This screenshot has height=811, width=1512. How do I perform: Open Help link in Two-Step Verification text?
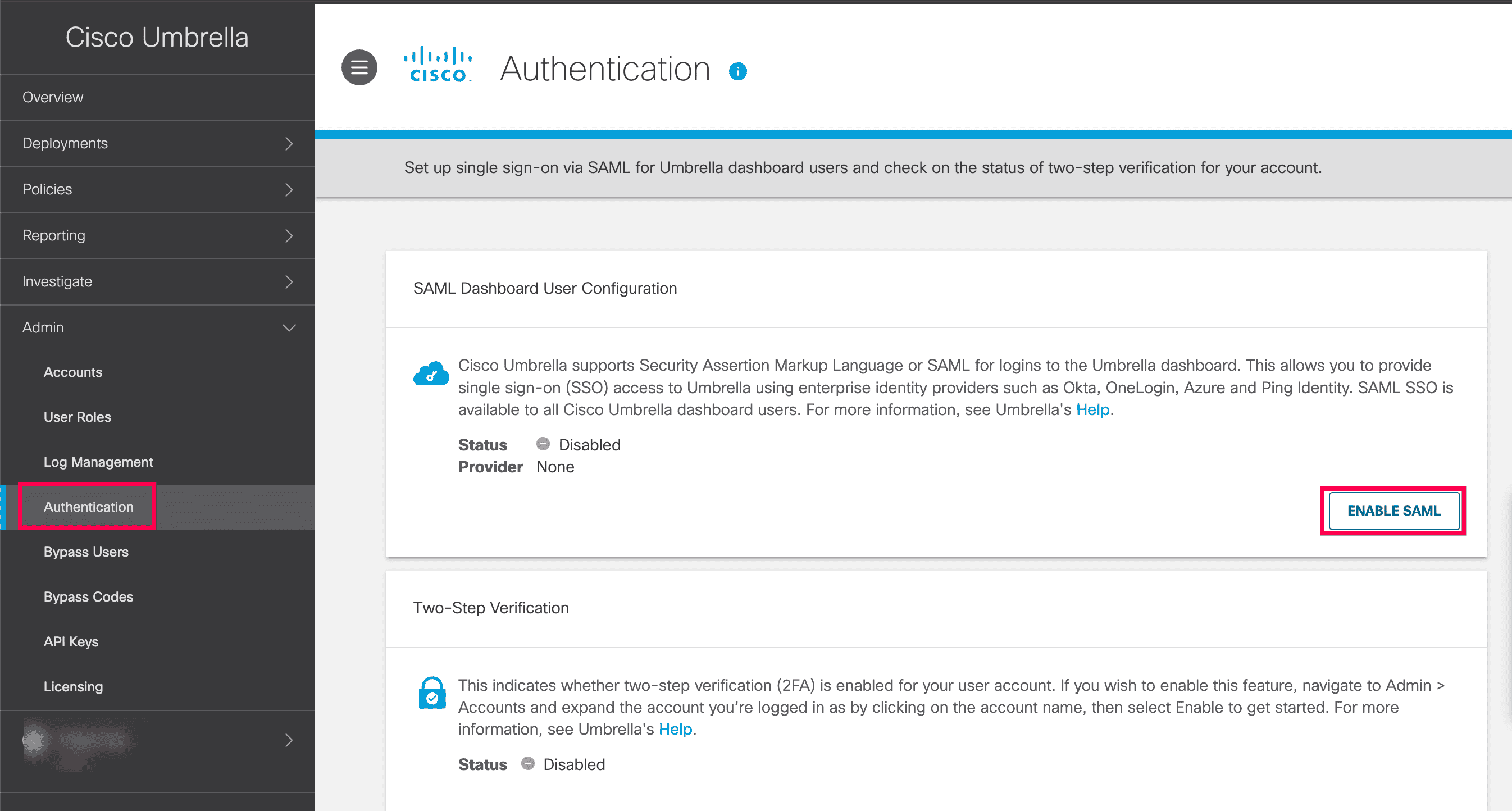pos(675,730)
